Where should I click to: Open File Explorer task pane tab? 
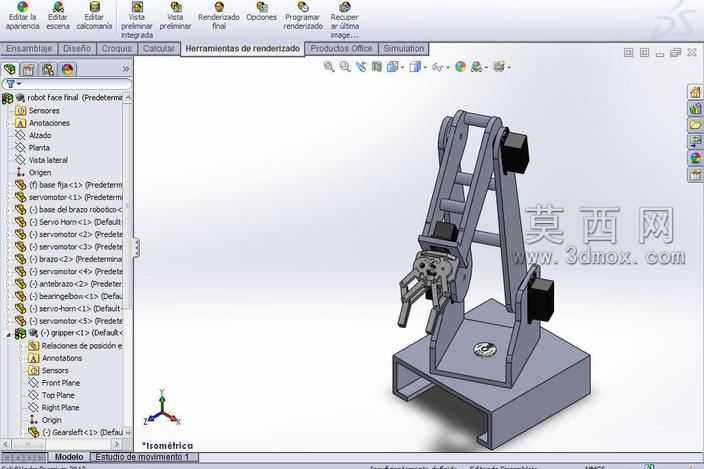point(695,125)
